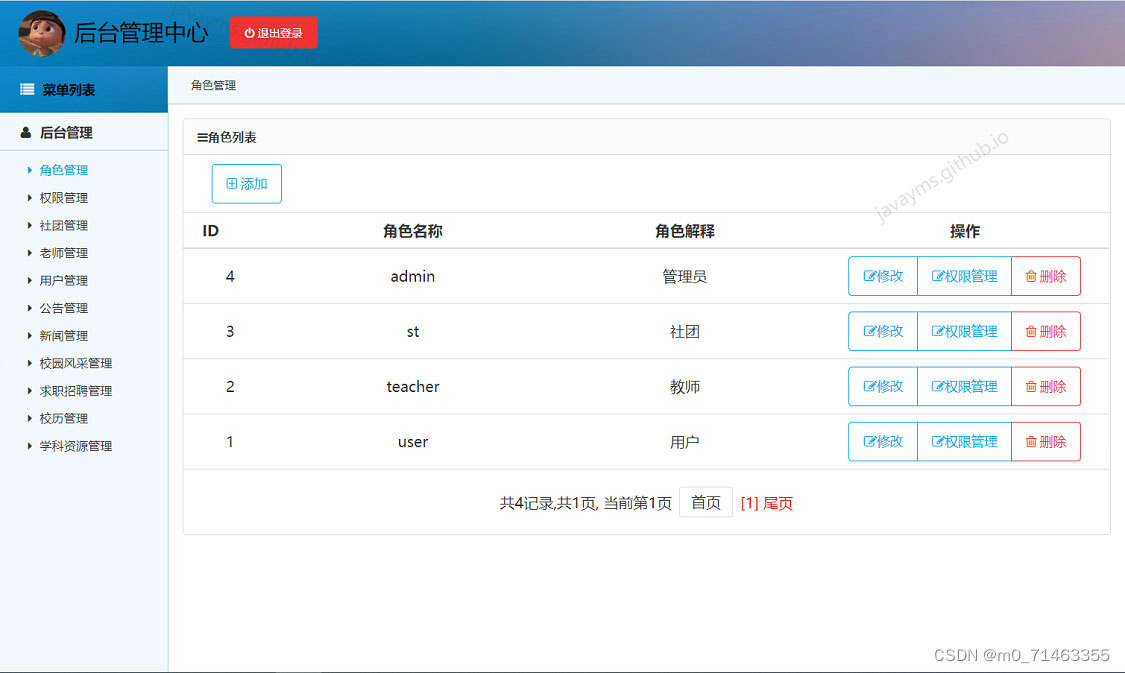The height and width of the screenshot is (673, 1125).
Task: Click the 退出登录 logout button
Action: pyautogui.click(x=273, y=33)
